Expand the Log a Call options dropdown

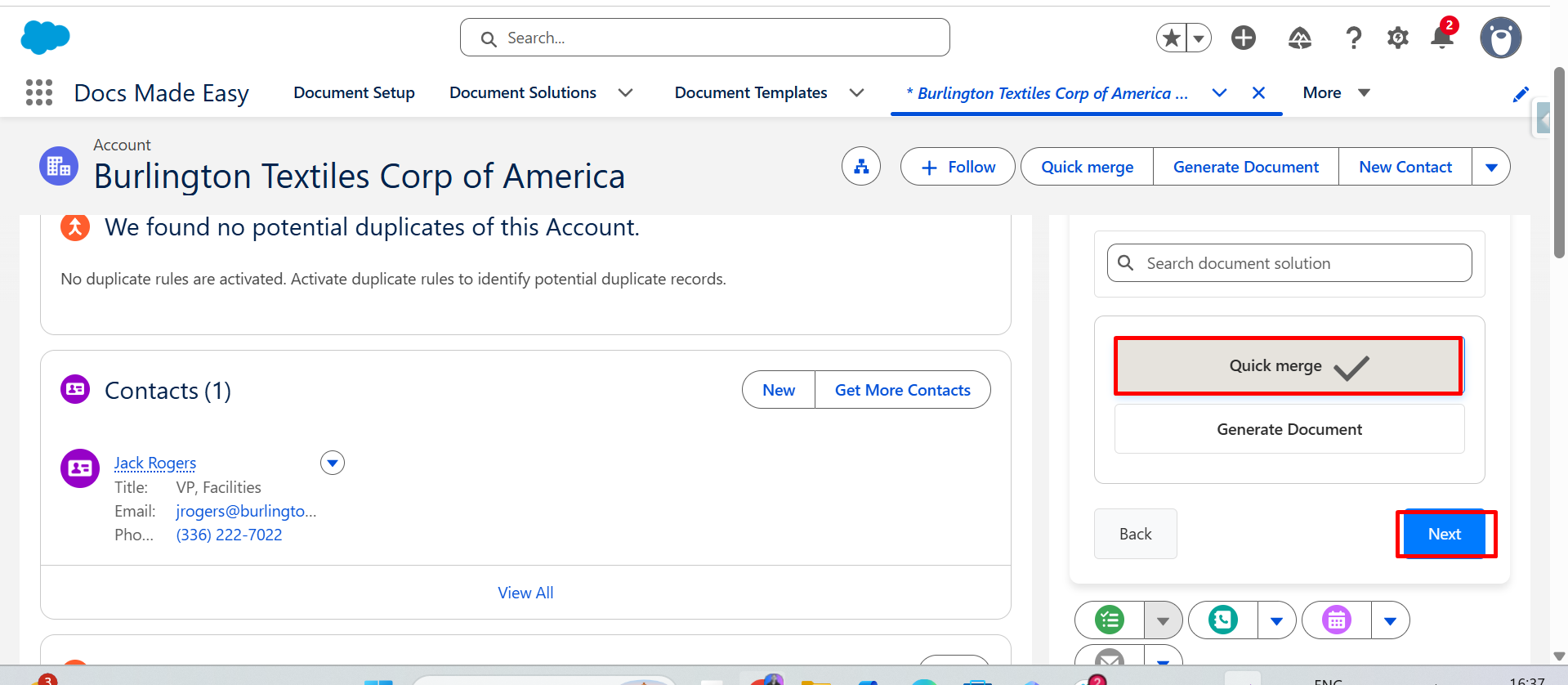pos(1277,621)
